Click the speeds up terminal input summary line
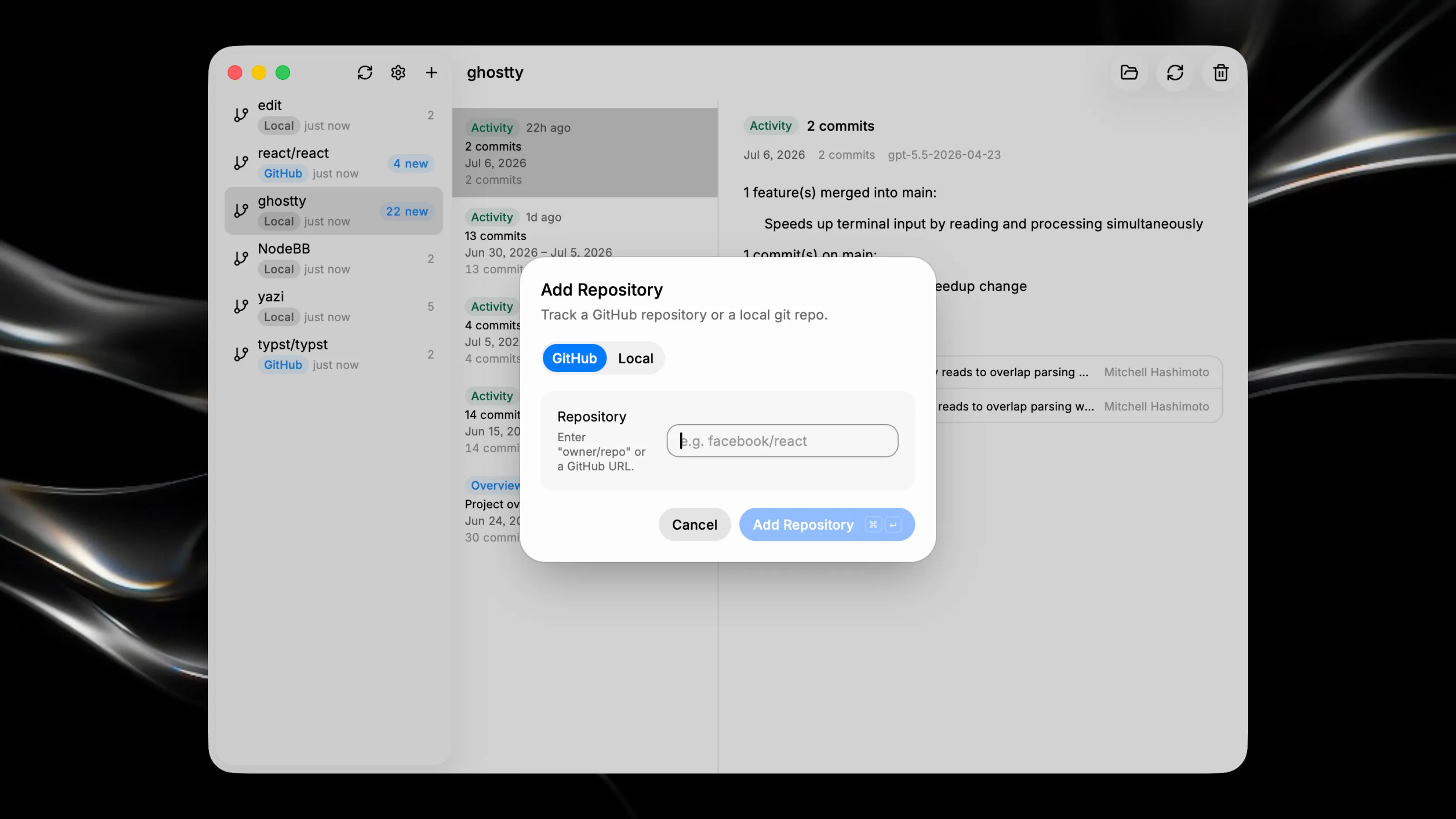 click(x=983, y=224)
